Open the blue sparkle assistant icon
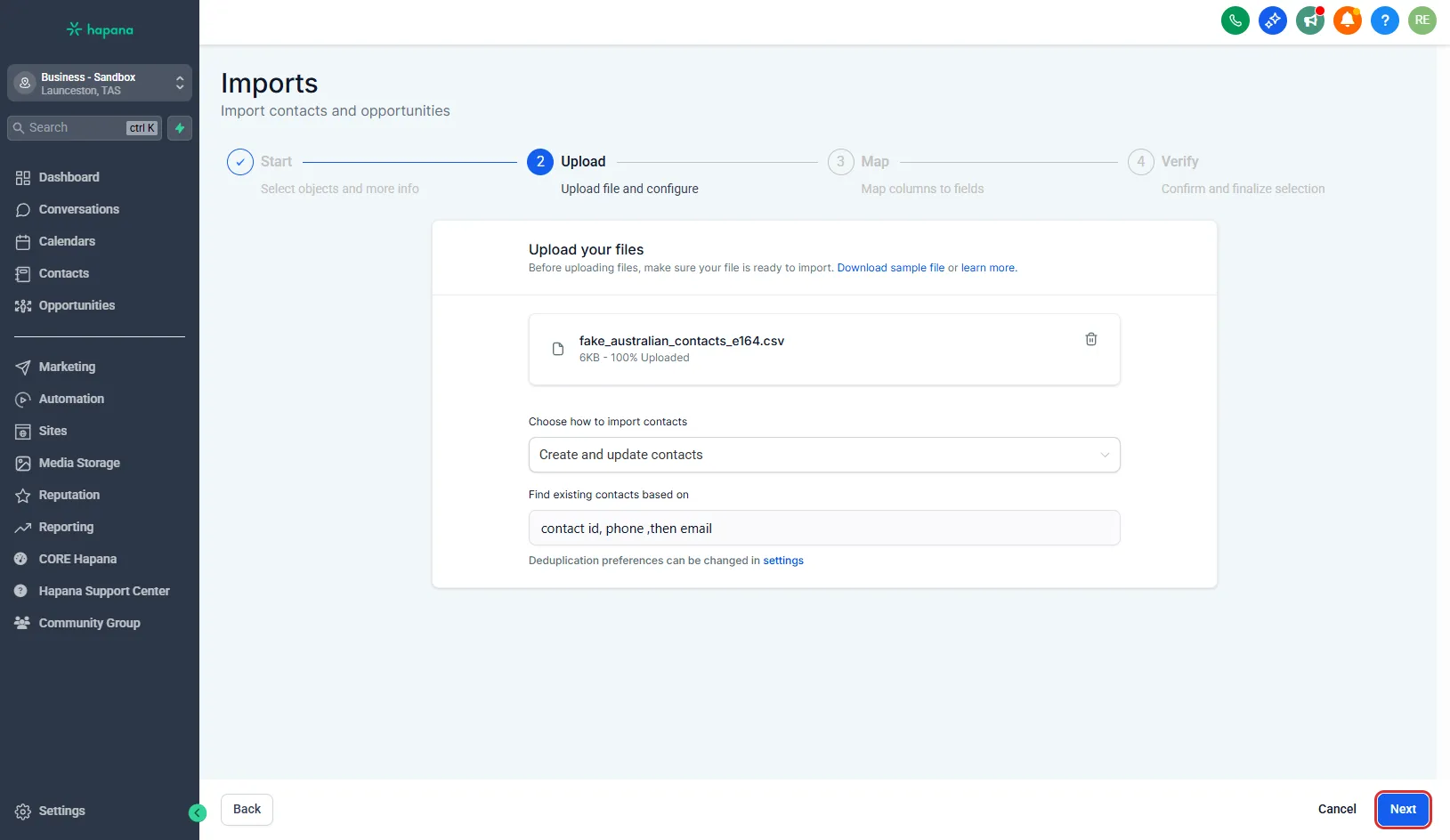 (x=1273, y=20)
